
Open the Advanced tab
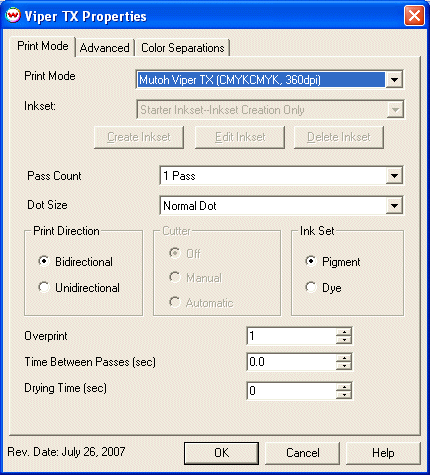105,48
